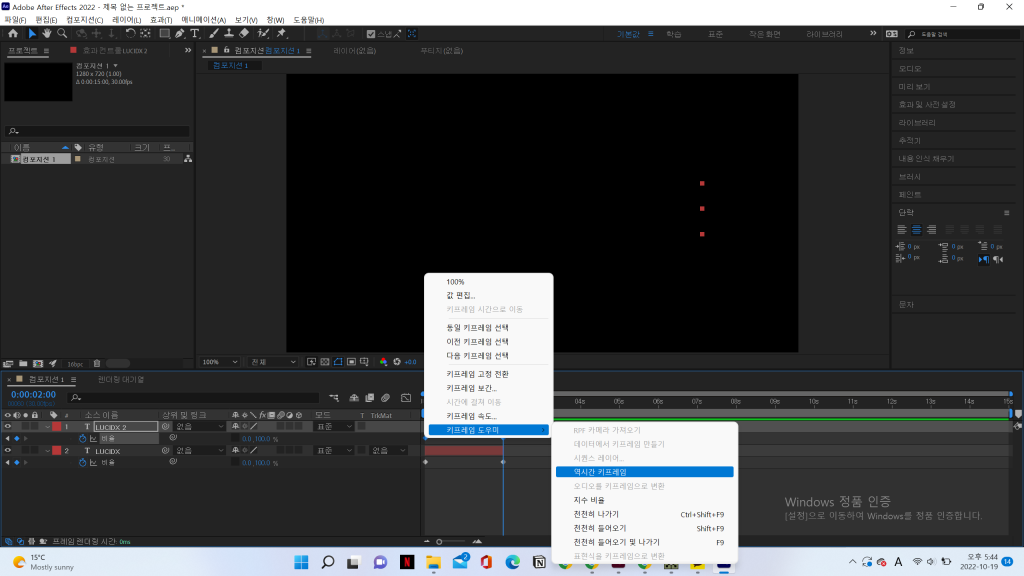Toggle keyframe diamond for LUCIDX 2 scale
1024x576 pixels.
pos(16,439)
